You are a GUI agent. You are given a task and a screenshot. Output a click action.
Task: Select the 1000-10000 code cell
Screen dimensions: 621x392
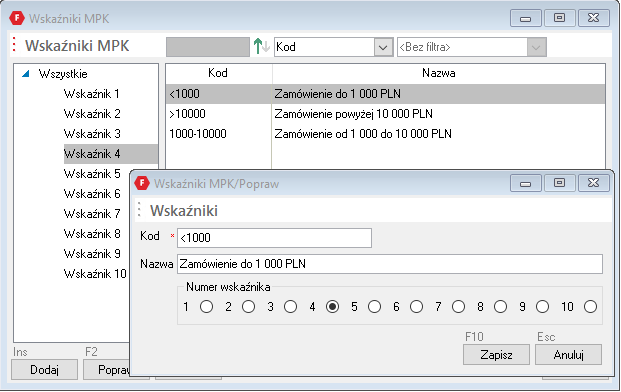[x=218, y=134]
